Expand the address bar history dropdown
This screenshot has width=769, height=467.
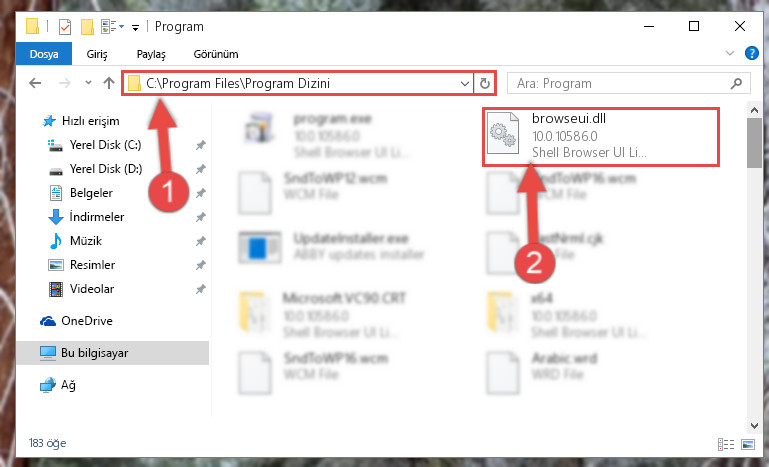tap(465, 83)
